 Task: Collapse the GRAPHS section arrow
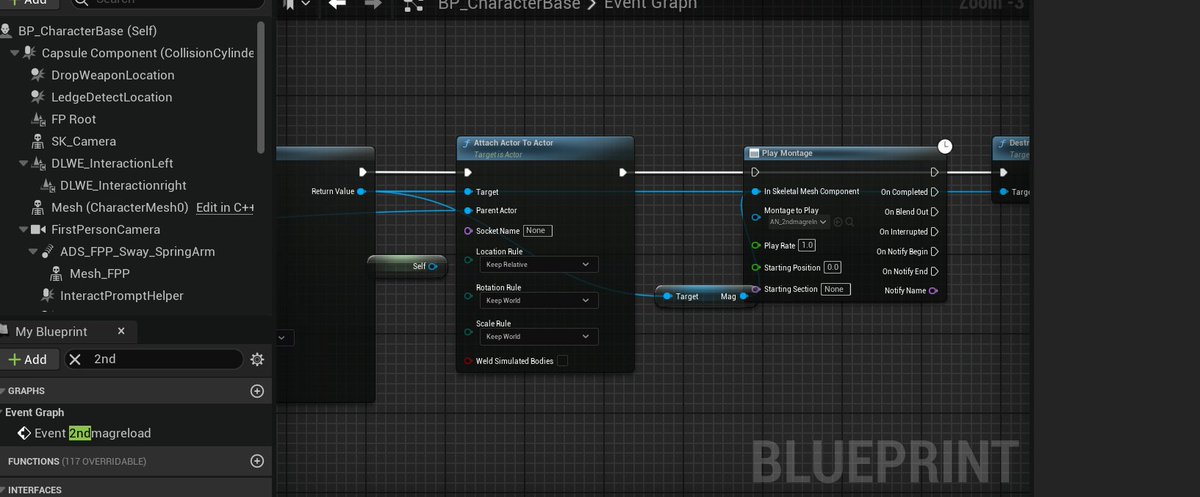pyautogui.click(x=3, y=391)
